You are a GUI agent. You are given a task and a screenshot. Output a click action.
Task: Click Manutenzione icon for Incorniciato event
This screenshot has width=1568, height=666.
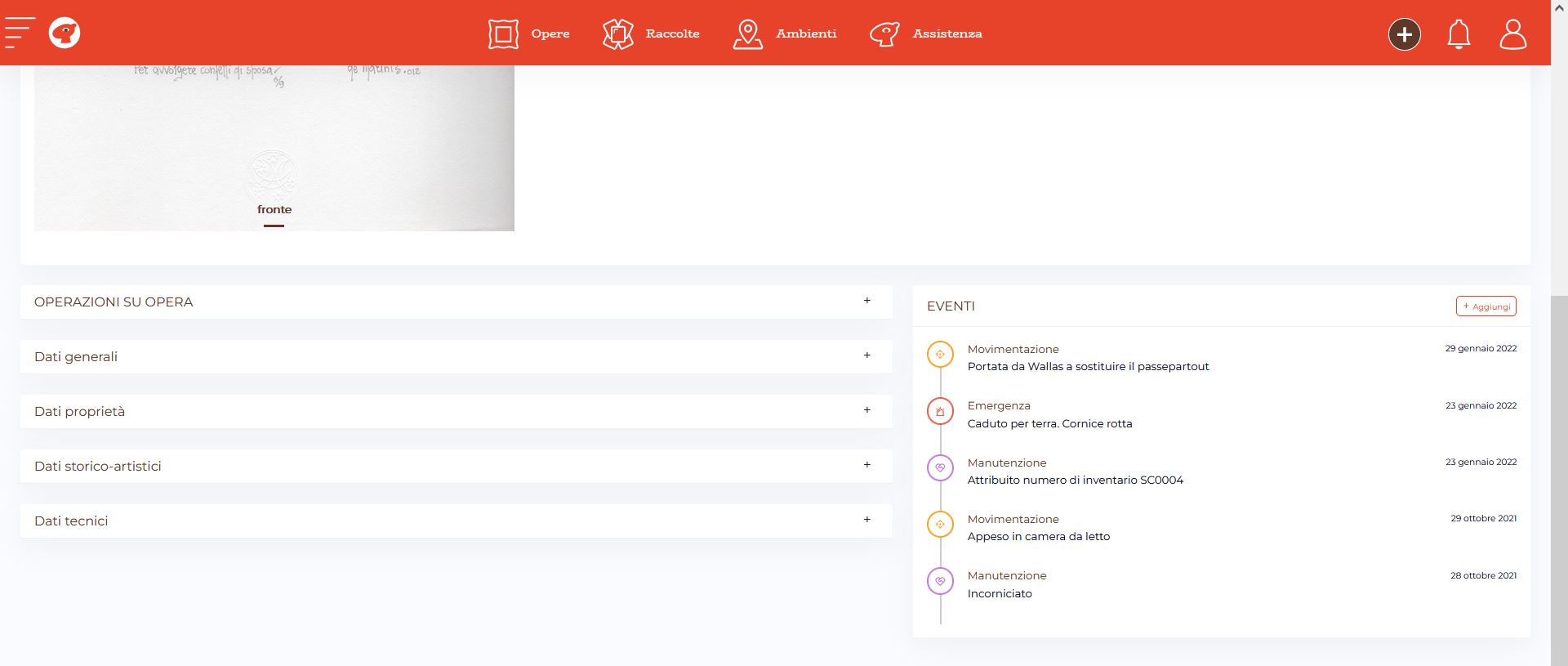[940, 581]
